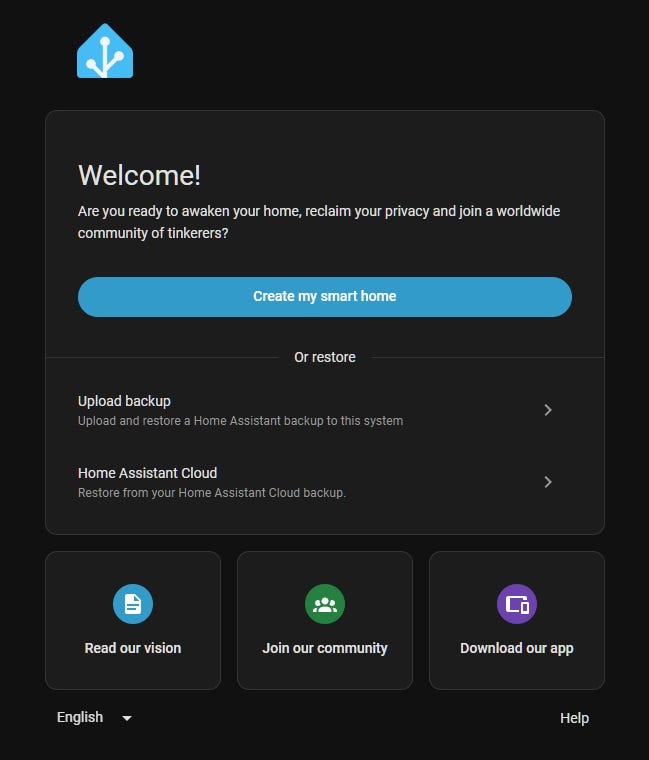Open the English language selector
The height and width of the screenshot is (760, 649).
pos(80,717)
